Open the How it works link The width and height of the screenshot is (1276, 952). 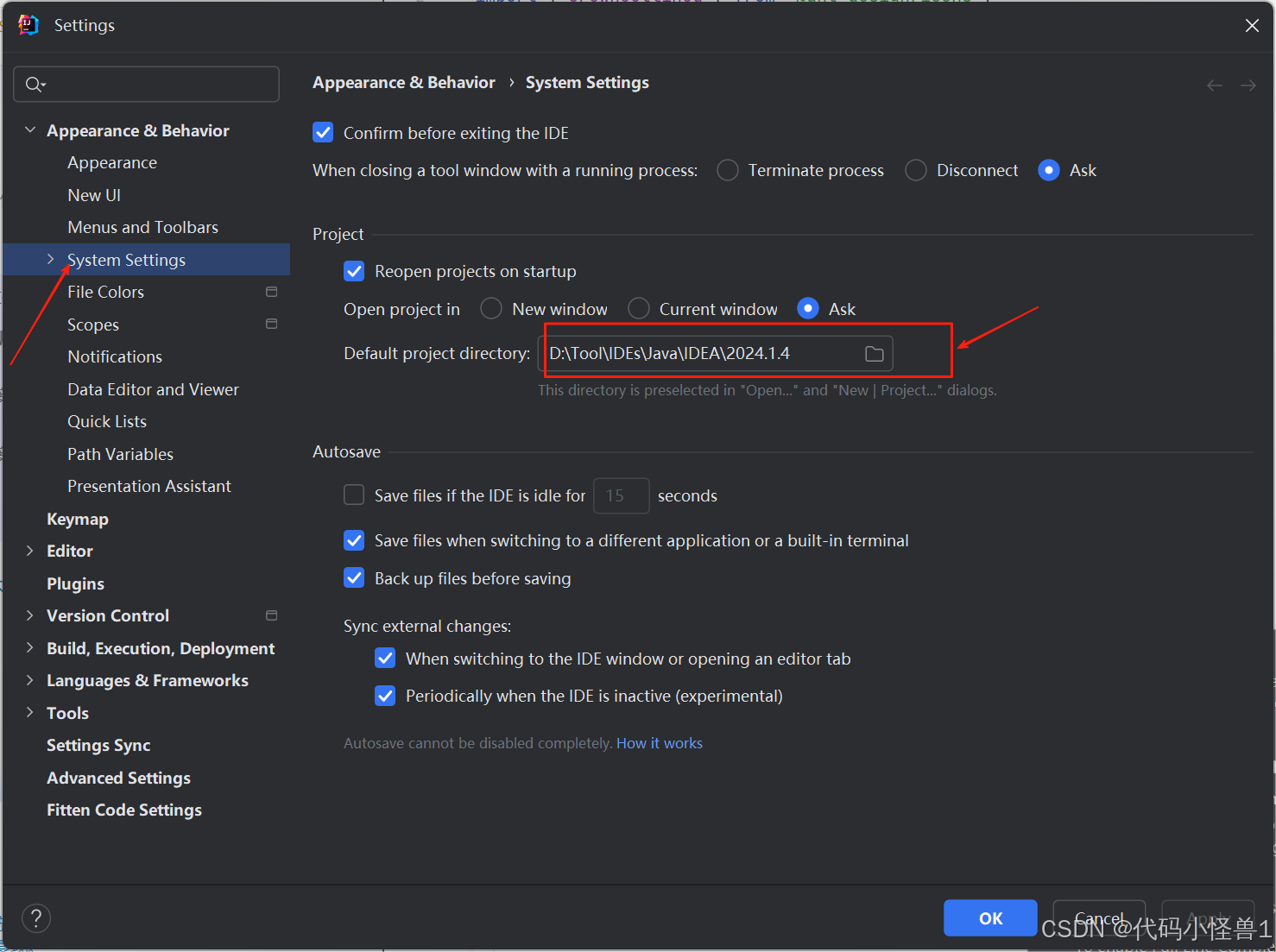(660, 743)
